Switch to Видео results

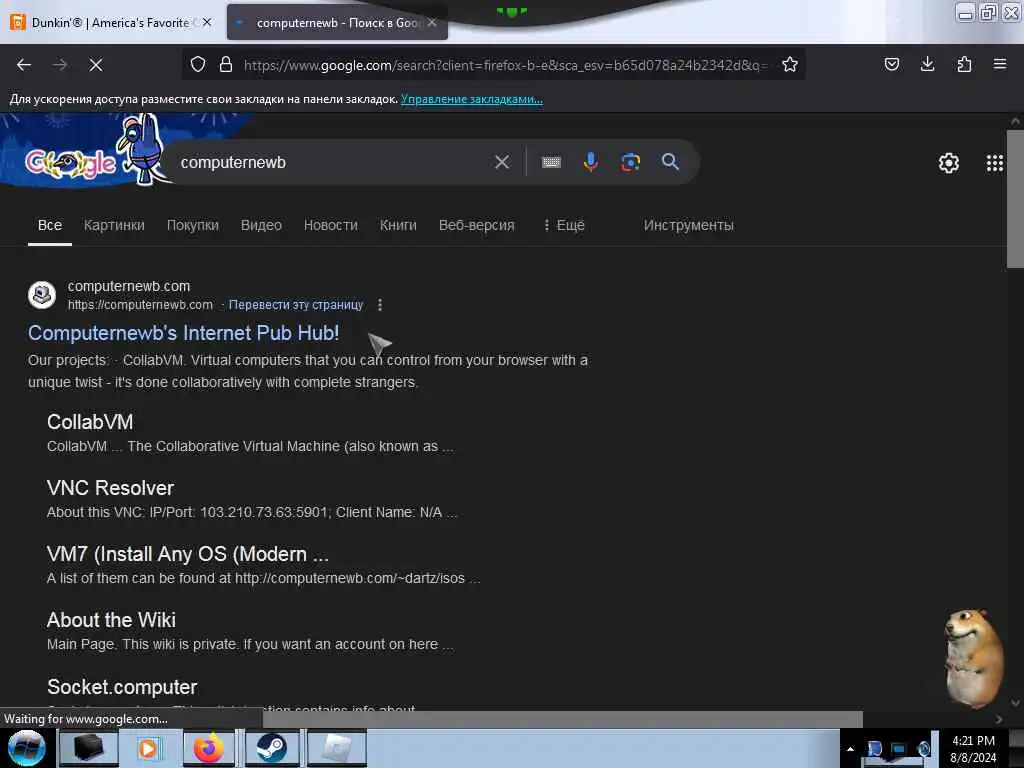(261, 225)
